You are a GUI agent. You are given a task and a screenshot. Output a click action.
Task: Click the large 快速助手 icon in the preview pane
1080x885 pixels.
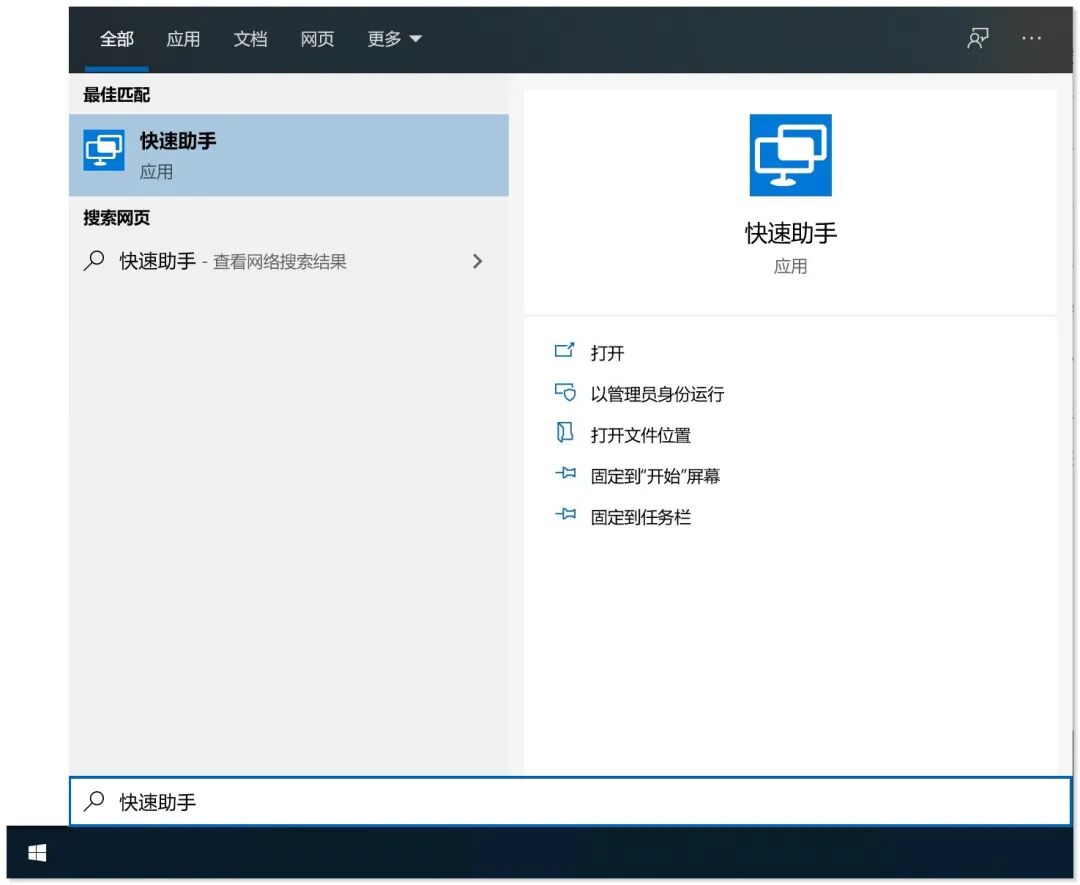[x=790, y=155]
